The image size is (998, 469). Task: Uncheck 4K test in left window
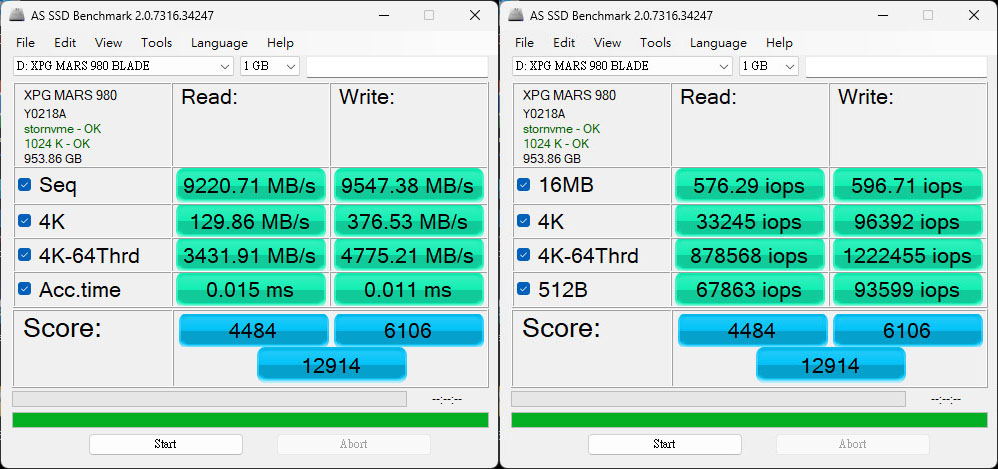point(25,221)
